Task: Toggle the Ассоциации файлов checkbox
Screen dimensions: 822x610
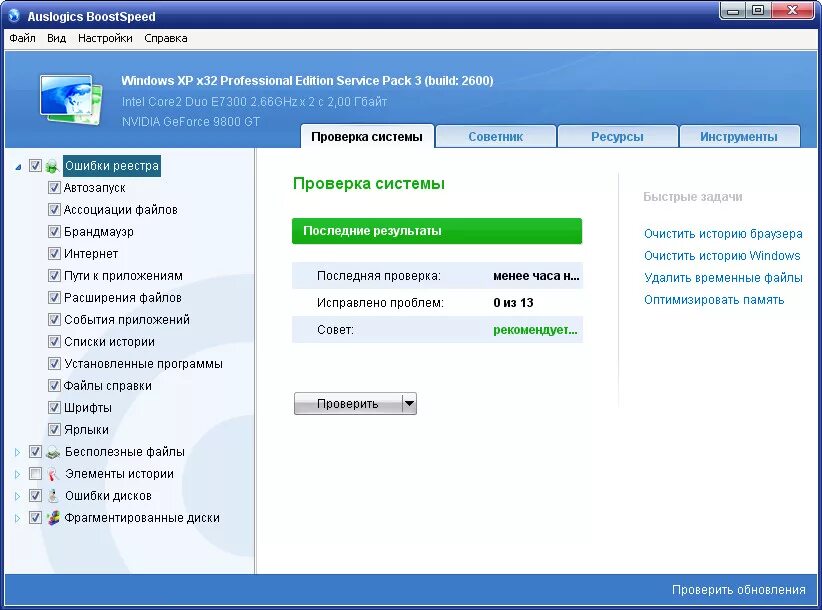Action: (x=54, y=210)
